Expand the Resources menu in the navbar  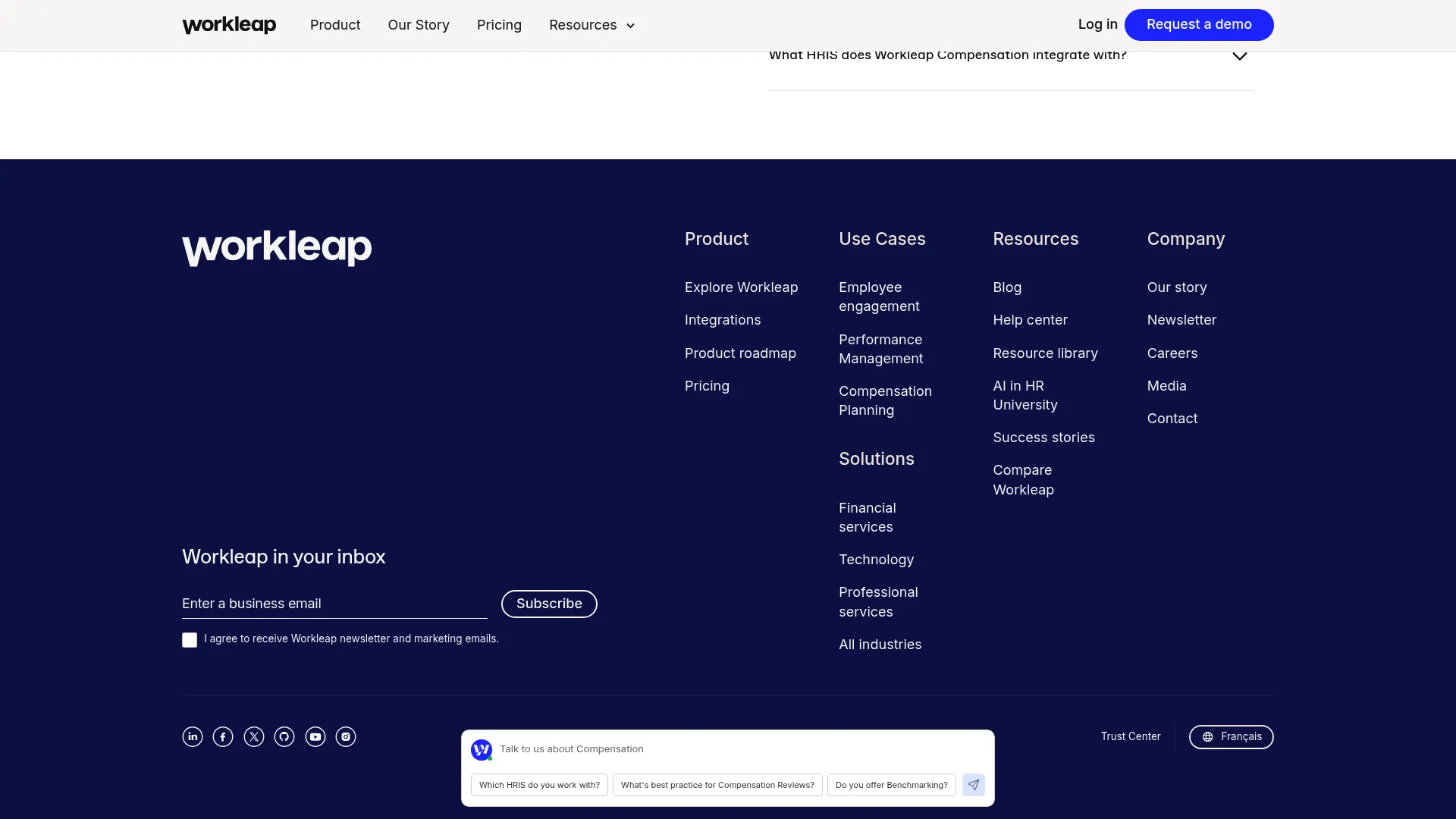click(x=592, y=25)
